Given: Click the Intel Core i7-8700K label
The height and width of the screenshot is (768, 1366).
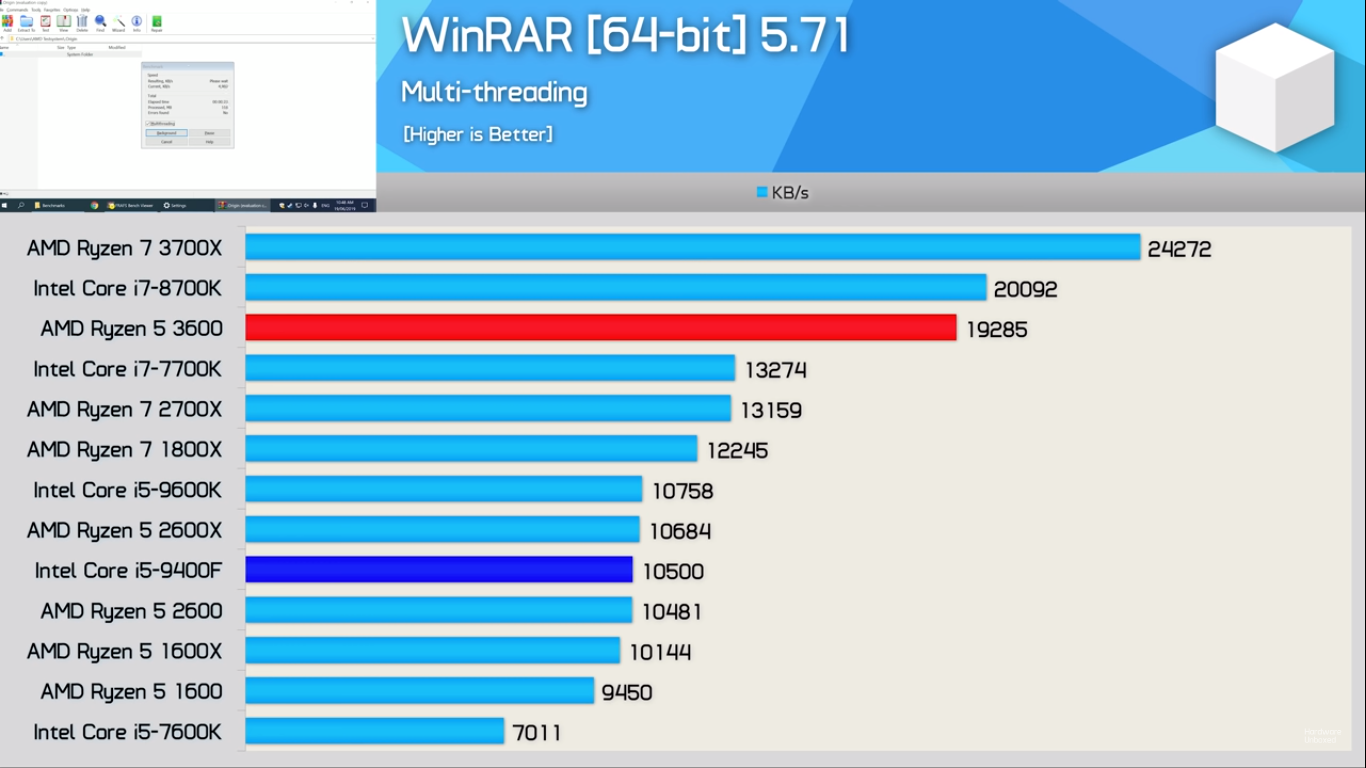Looking at the screenshot, I should [x=128, y=288].
